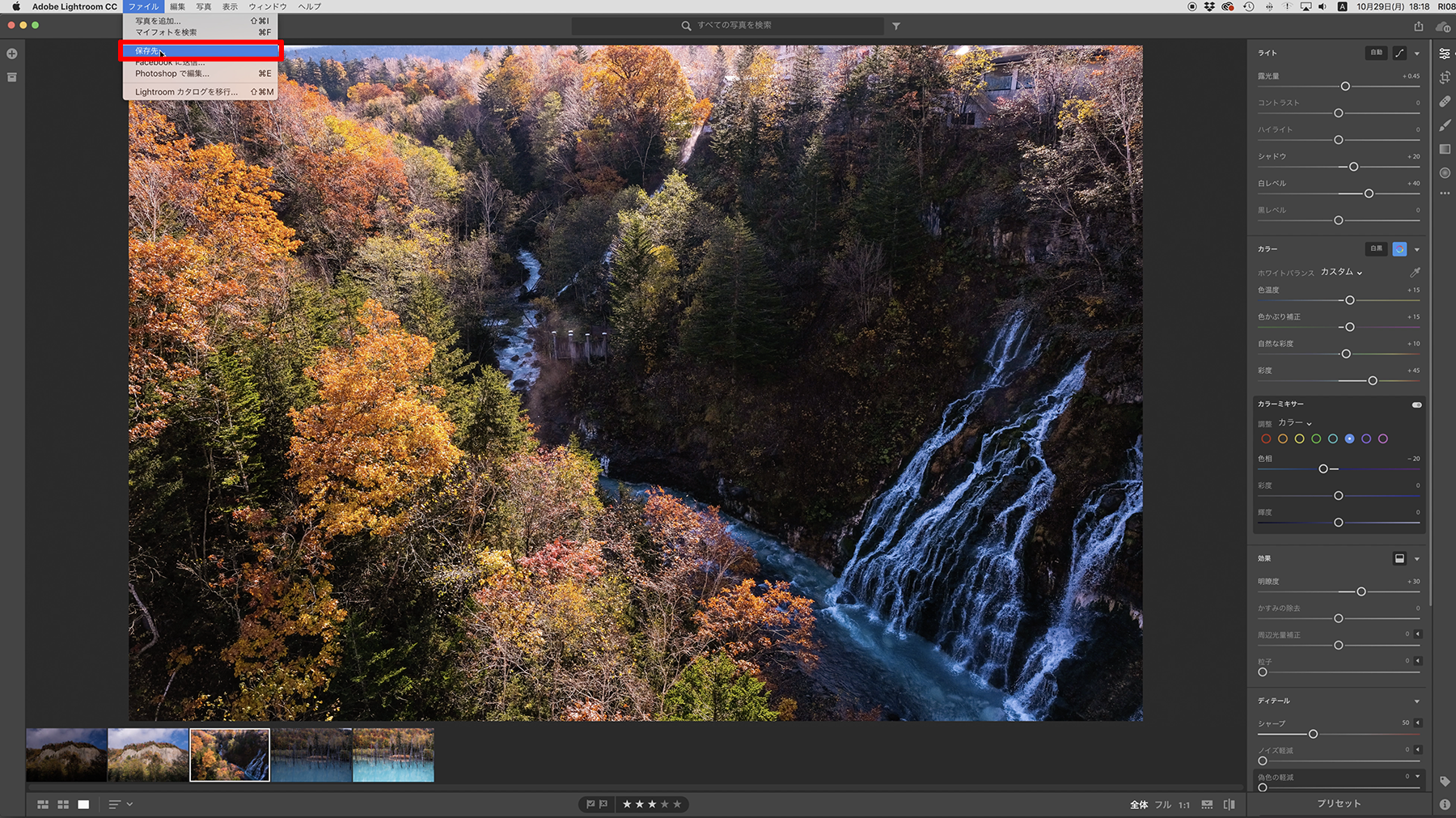The image size is (1456, 818).
Task: Set rating to four stars
Action: (665, 804)
